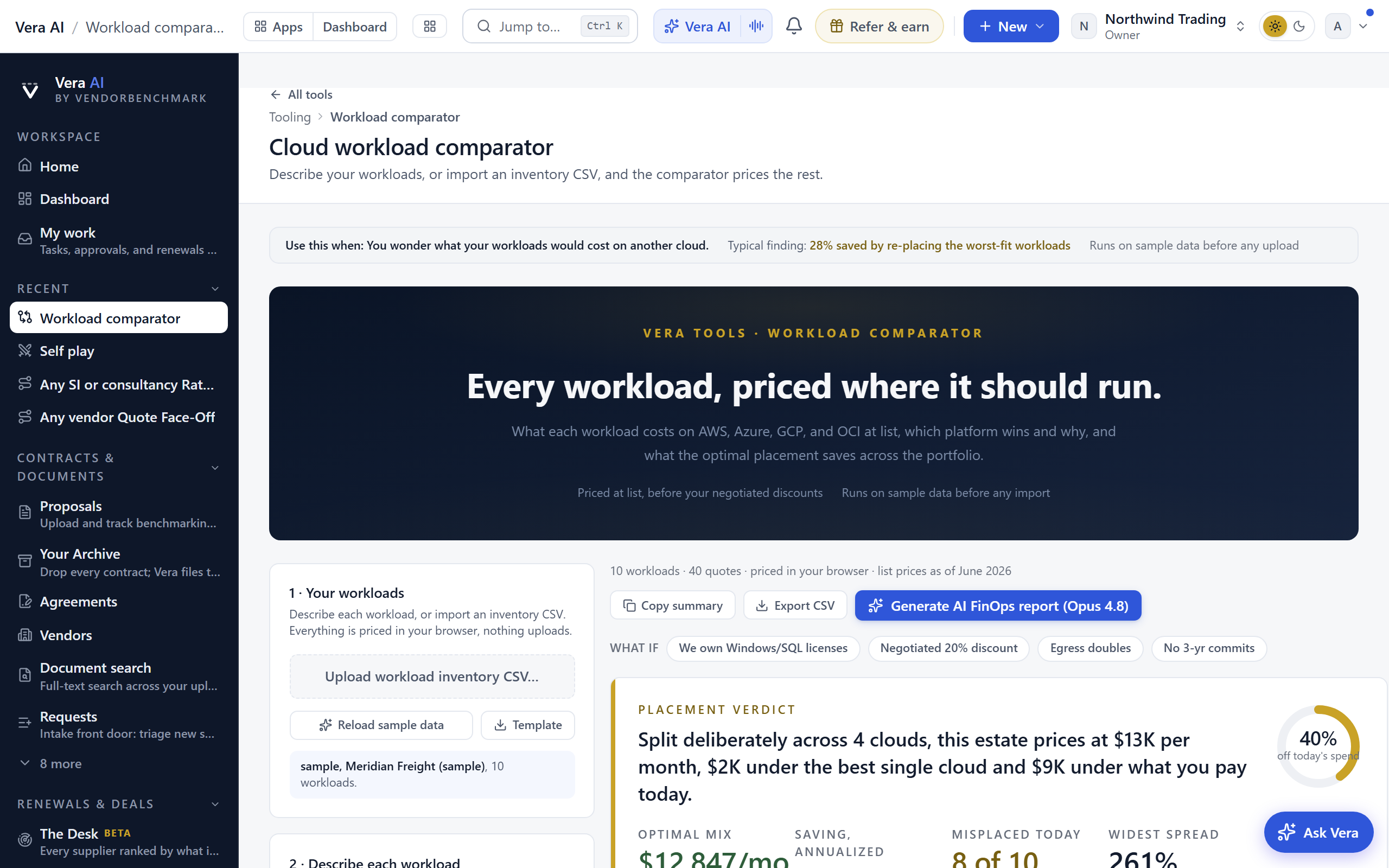1389x868 pixels.
Task: Open Northwind Trading workspace switcher
Action: pos(1159,27)
